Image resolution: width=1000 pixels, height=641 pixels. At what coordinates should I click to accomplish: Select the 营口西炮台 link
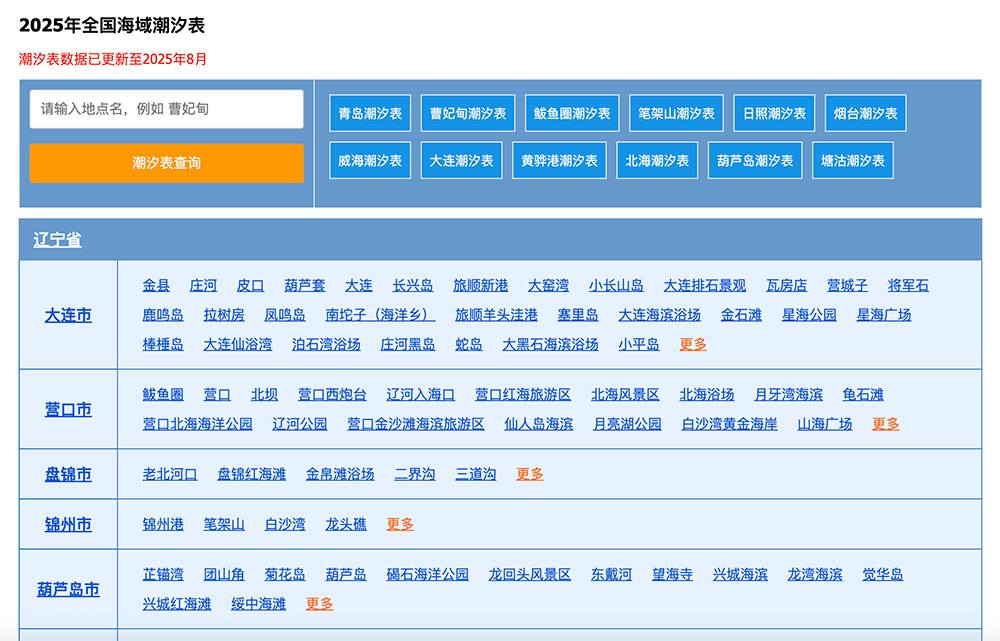tap(332, 395)
